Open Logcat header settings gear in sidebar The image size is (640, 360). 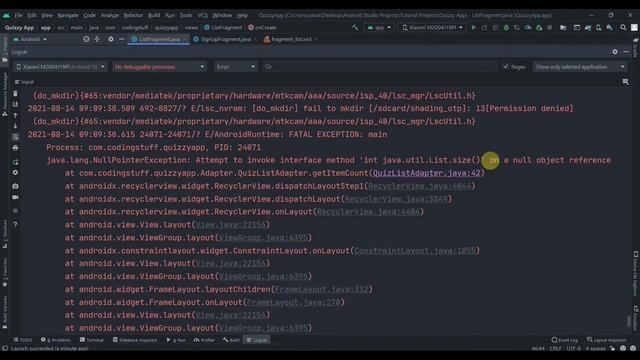16,173
